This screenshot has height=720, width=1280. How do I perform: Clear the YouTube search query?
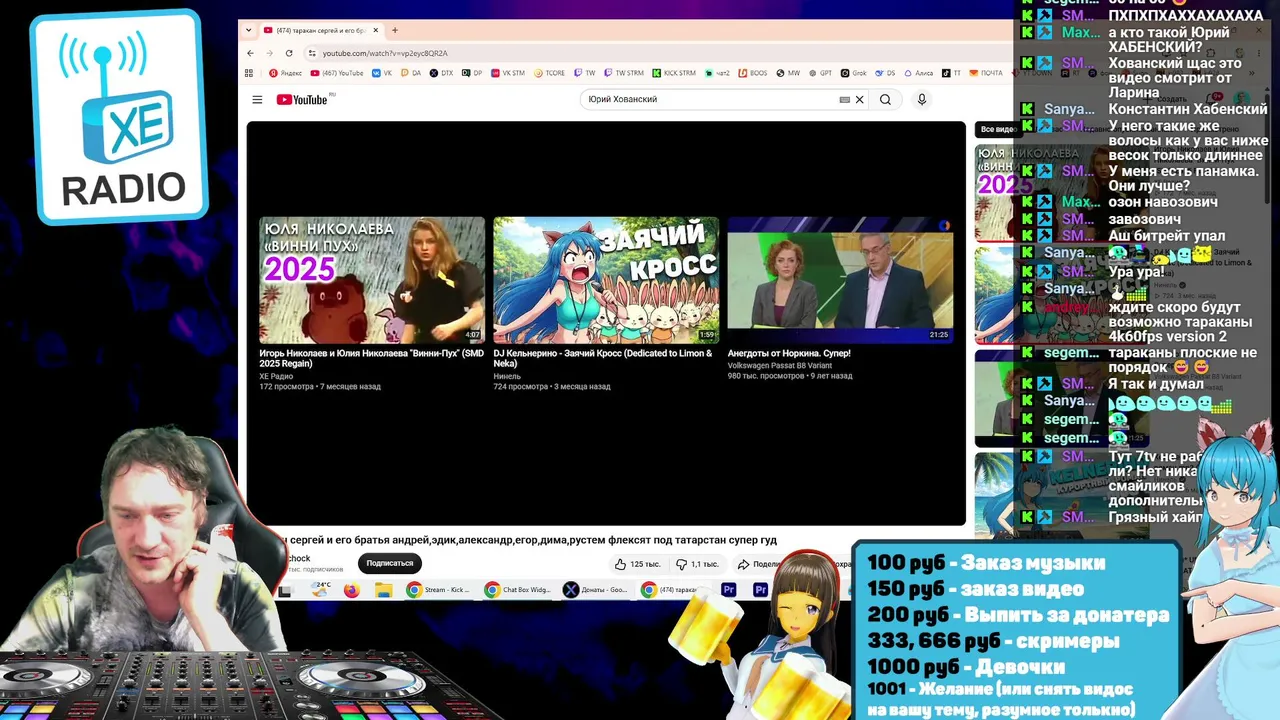point(859,99)
